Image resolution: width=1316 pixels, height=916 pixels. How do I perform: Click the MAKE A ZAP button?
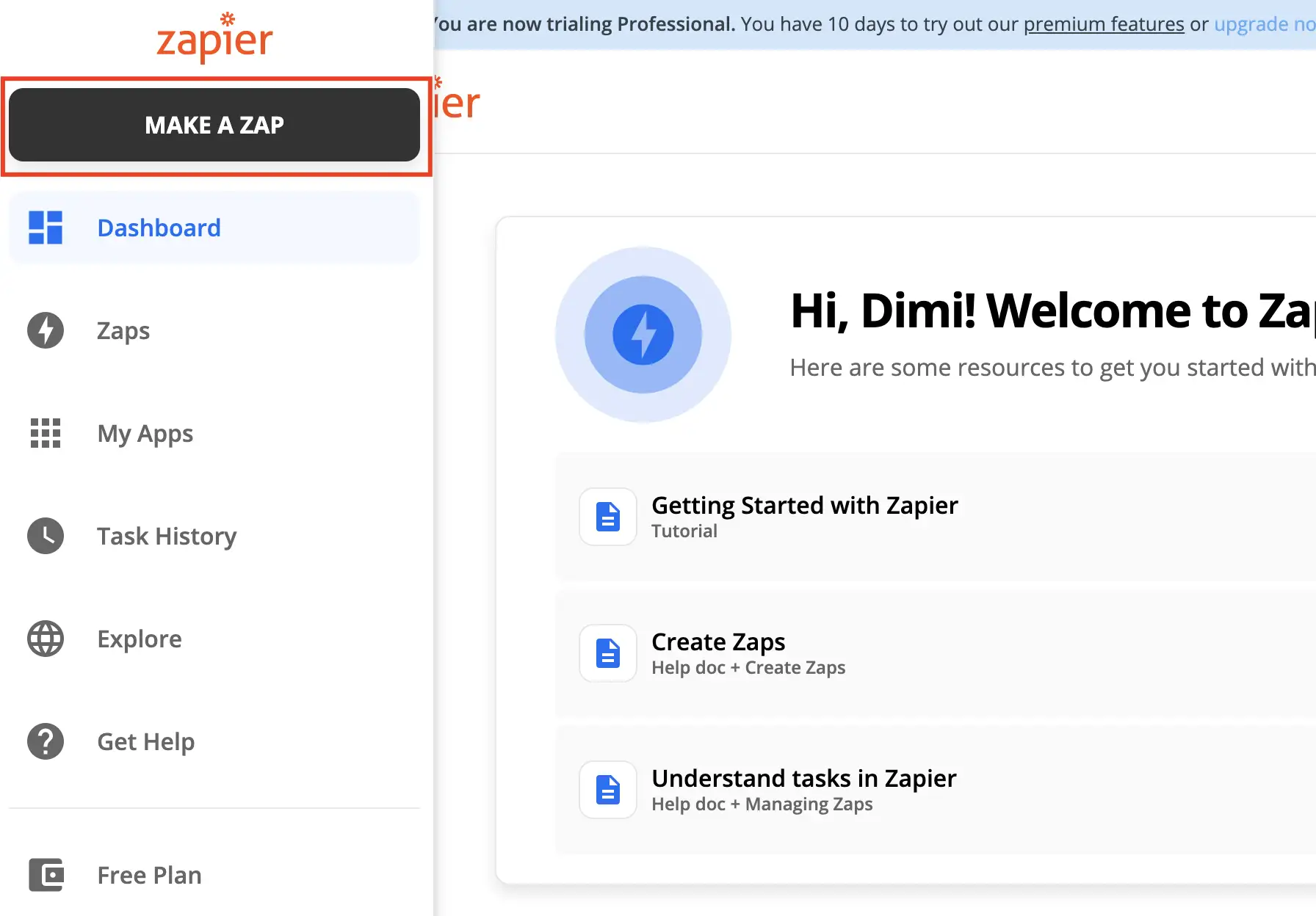point(214,125)
